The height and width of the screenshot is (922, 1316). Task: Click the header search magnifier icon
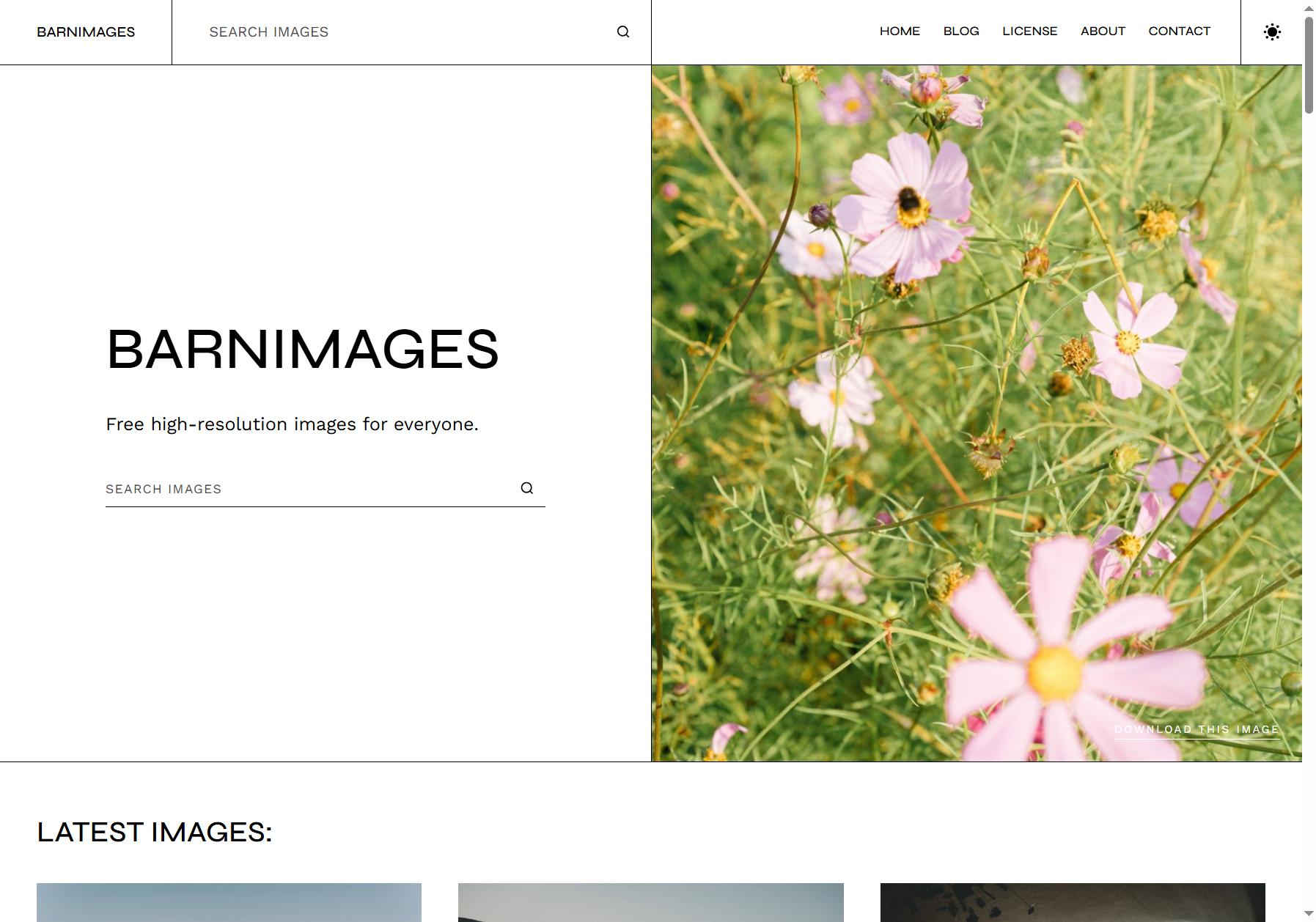click(623, 32)
